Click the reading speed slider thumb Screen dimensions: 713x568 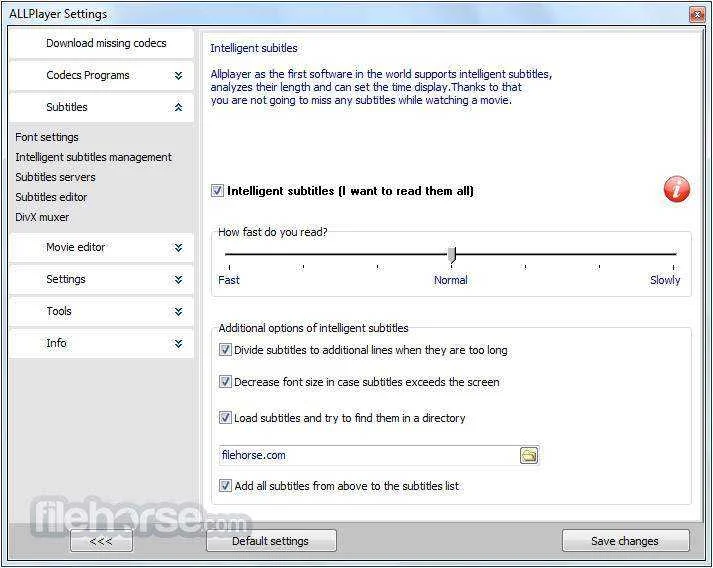coord(452,255)
